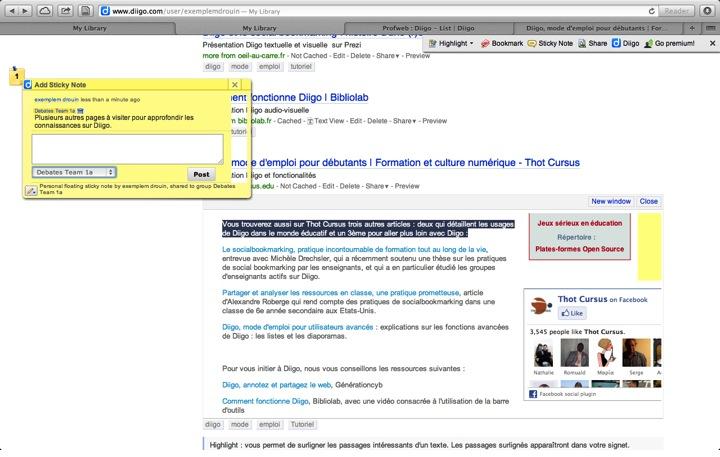Open Le socialbookmarking, pratique incontournable article link
This screenshot has height=457, width=720.
pos(354,249)
